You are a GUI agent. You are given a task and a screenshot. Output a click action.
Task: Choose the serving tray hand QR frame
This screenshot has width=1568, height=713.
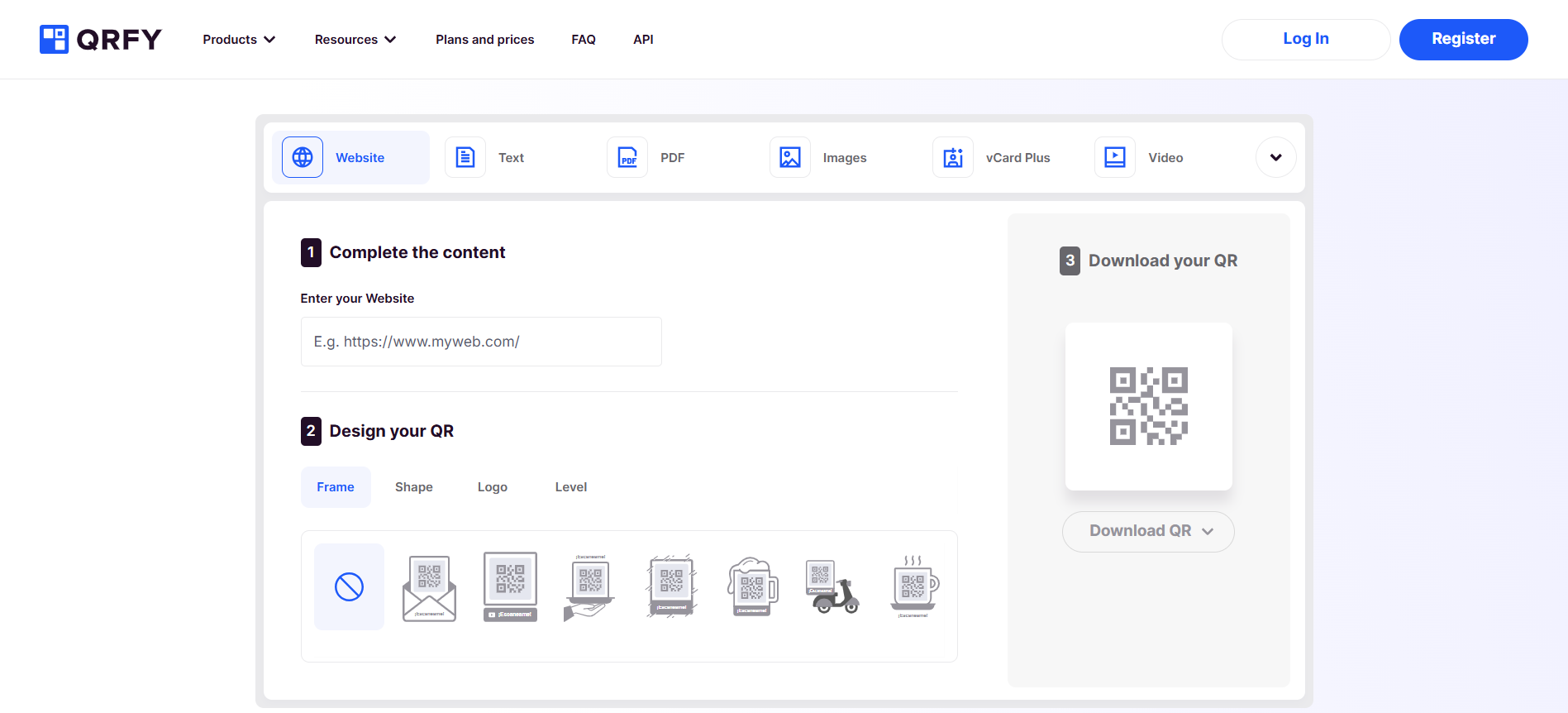pyautogui.click(x=589, y=587)
